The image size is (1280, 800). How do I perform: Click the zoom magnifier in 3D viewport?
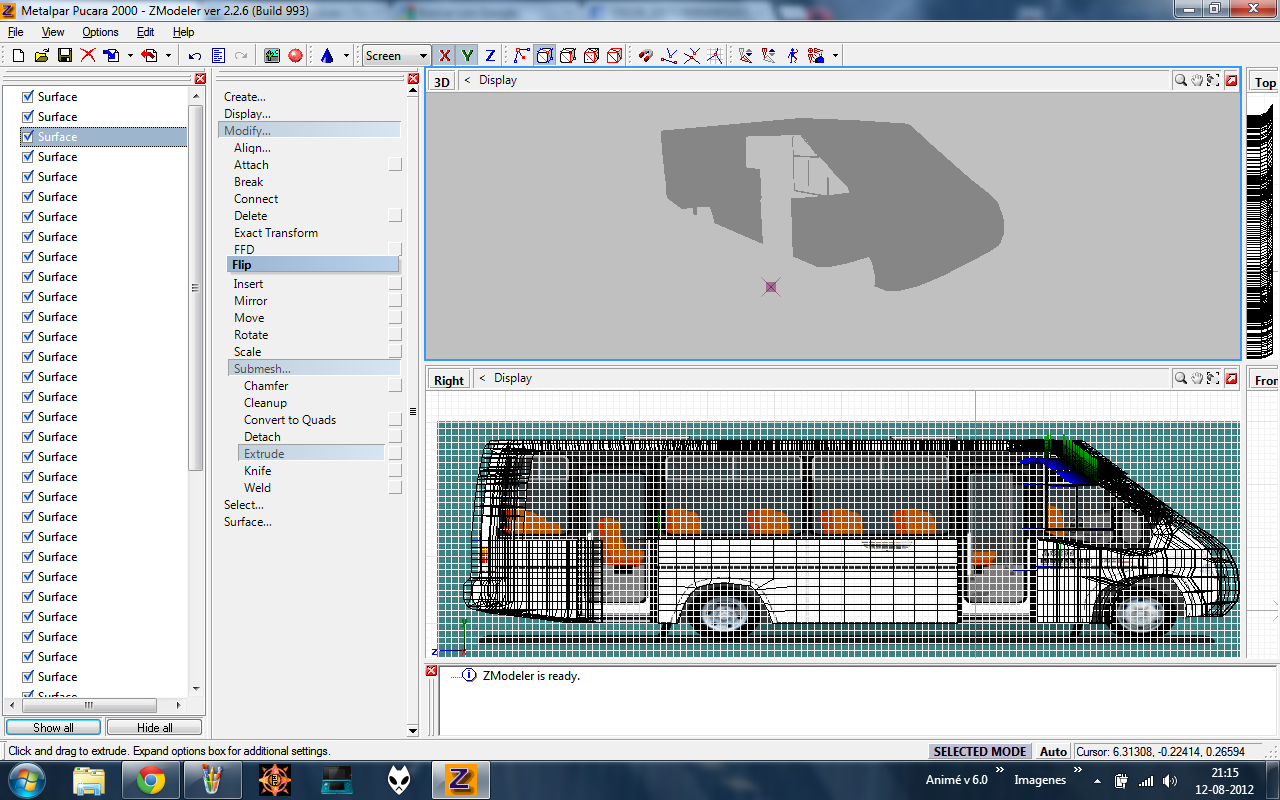coord(1181,80)
